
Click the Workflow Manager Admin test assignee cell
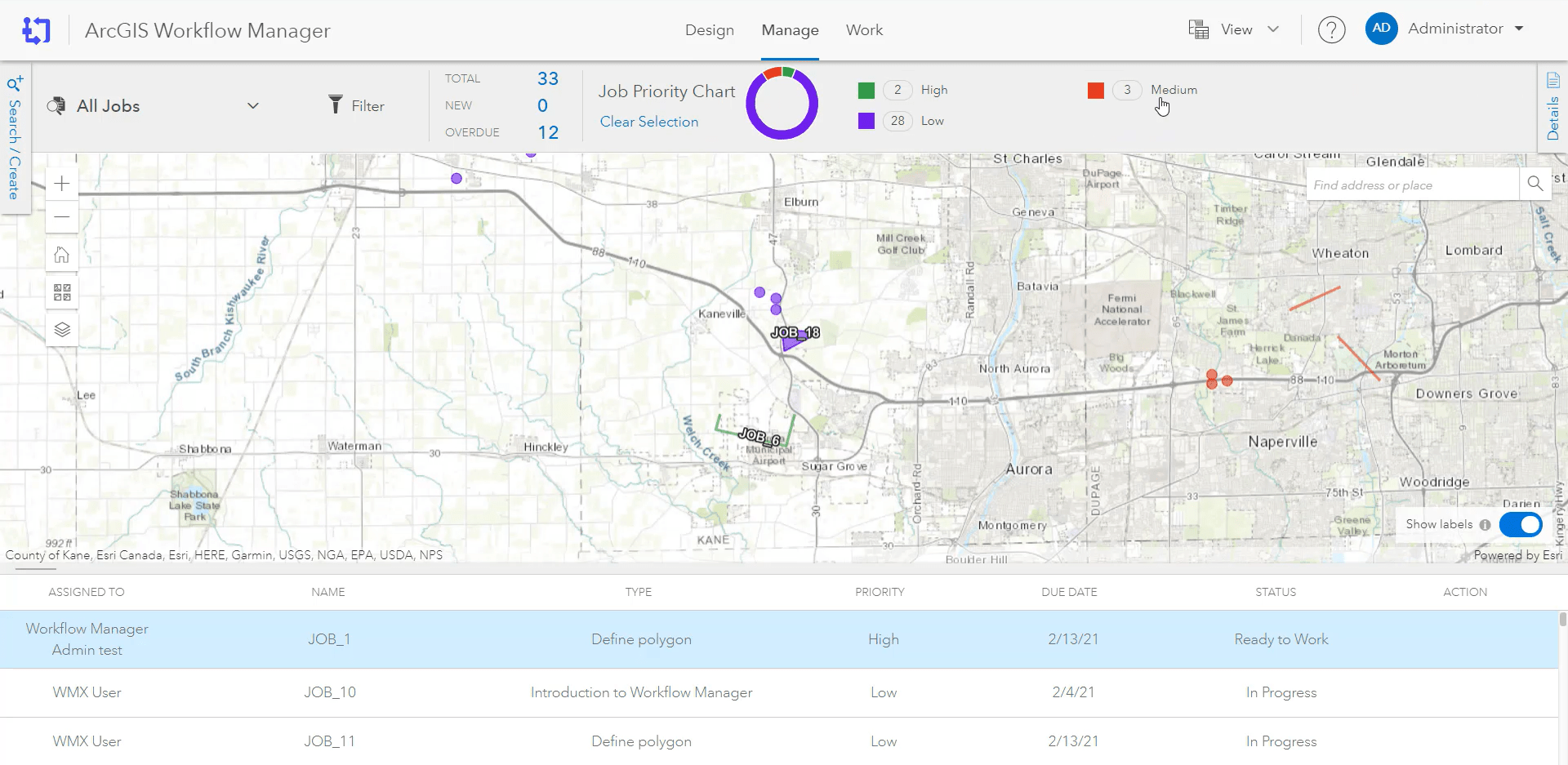pyautogui.click(x=87, y=639)
